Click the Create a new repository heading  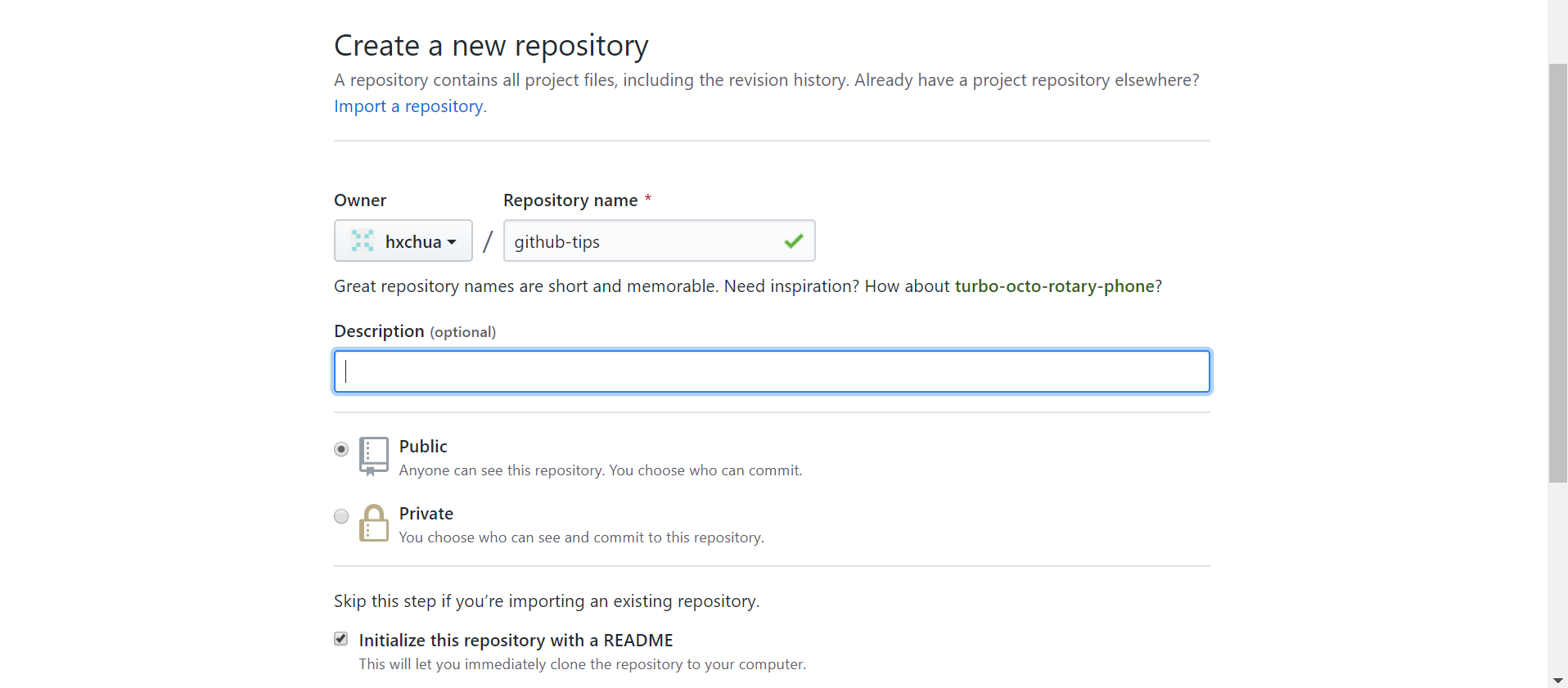pyautogui.click(x=491, y=46)
